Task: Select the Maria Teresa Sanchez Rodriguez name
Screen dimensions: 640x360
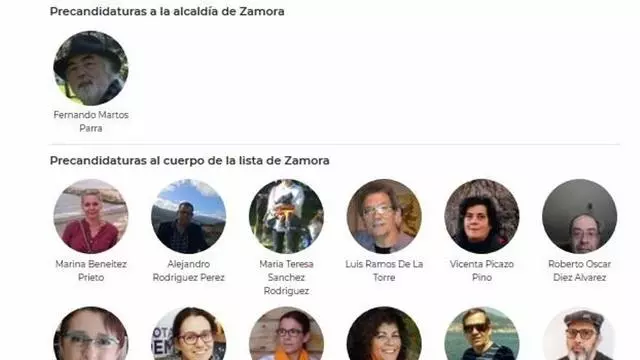Action: pos(286,277)
